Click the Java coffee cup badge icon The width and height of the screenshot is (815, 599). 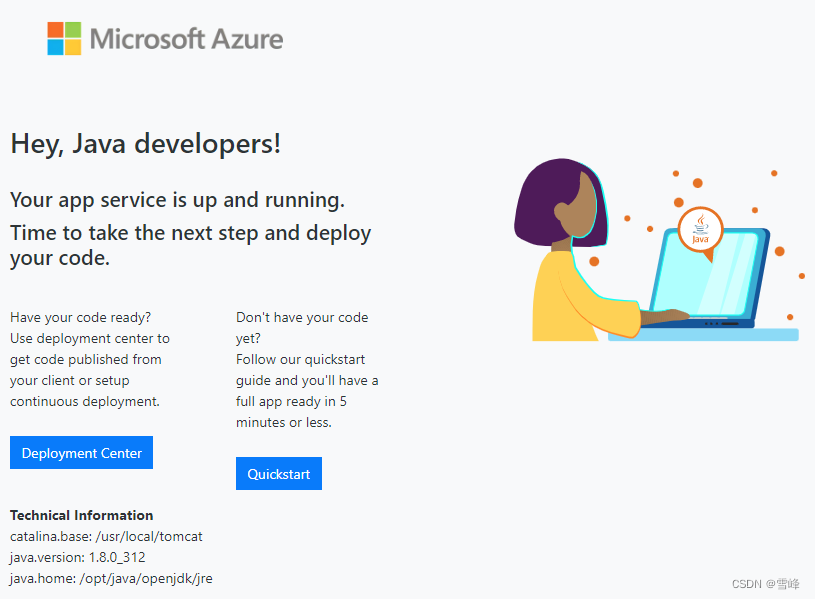tap(700, 229)
